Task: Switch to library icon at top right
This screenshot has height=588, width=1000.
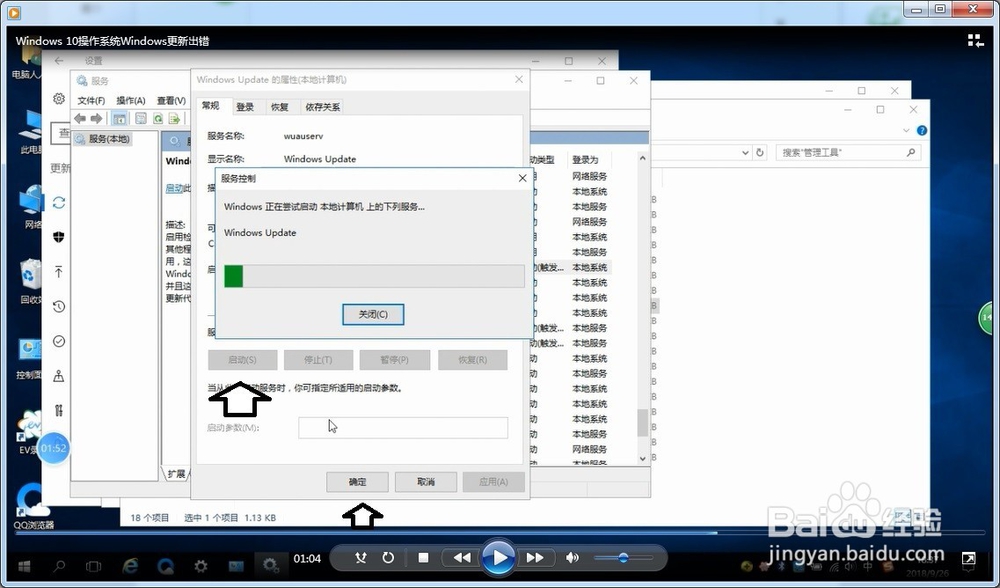Action: [x=976, y=41]
